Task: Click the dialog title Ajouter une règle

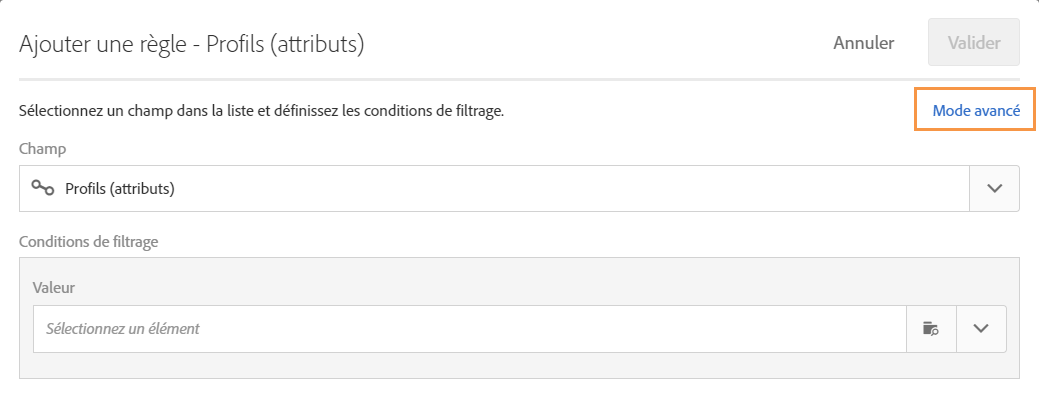Action: [x=191, y=44]
